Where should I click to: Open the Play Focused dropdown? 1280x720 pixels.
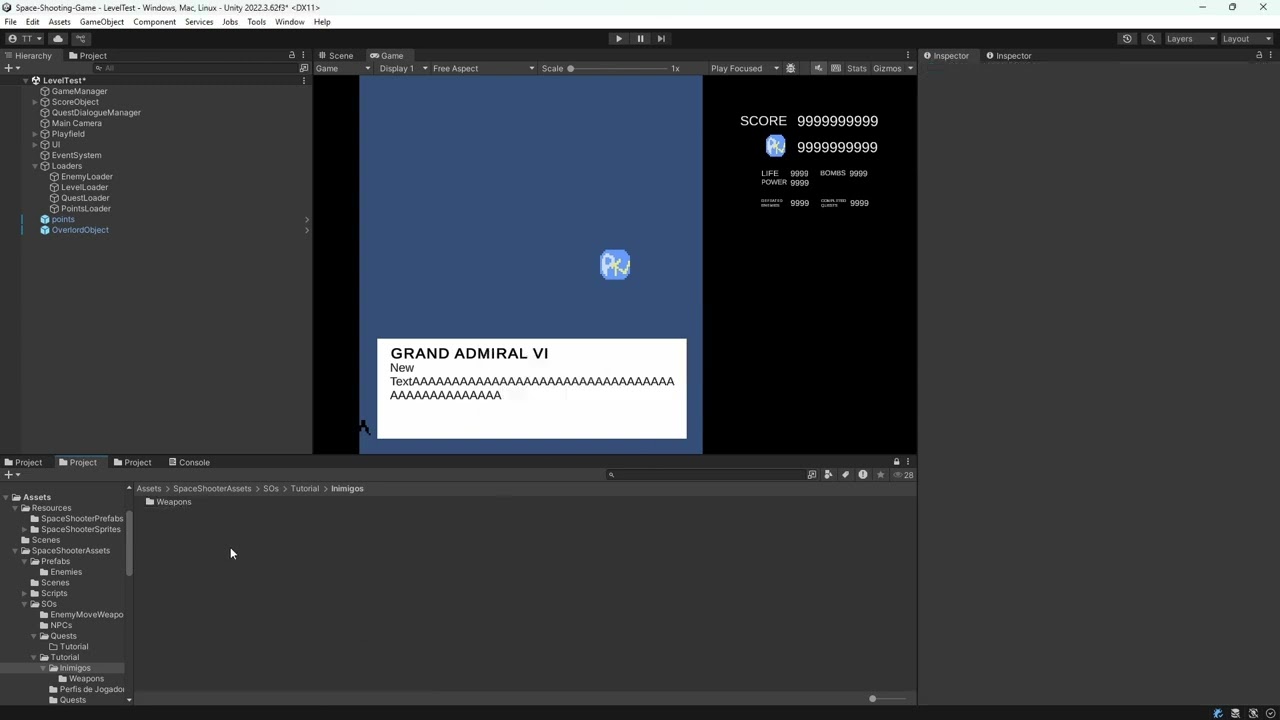743,68
